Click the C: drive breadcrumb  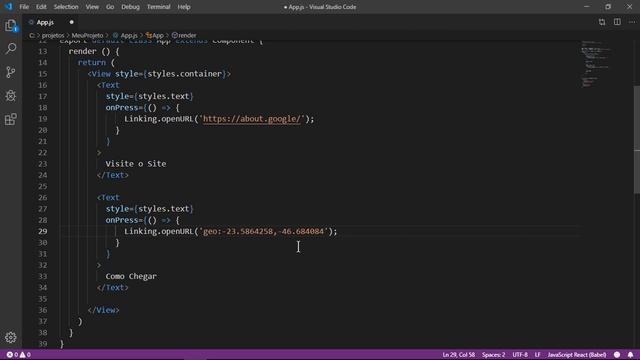point(32,36)
